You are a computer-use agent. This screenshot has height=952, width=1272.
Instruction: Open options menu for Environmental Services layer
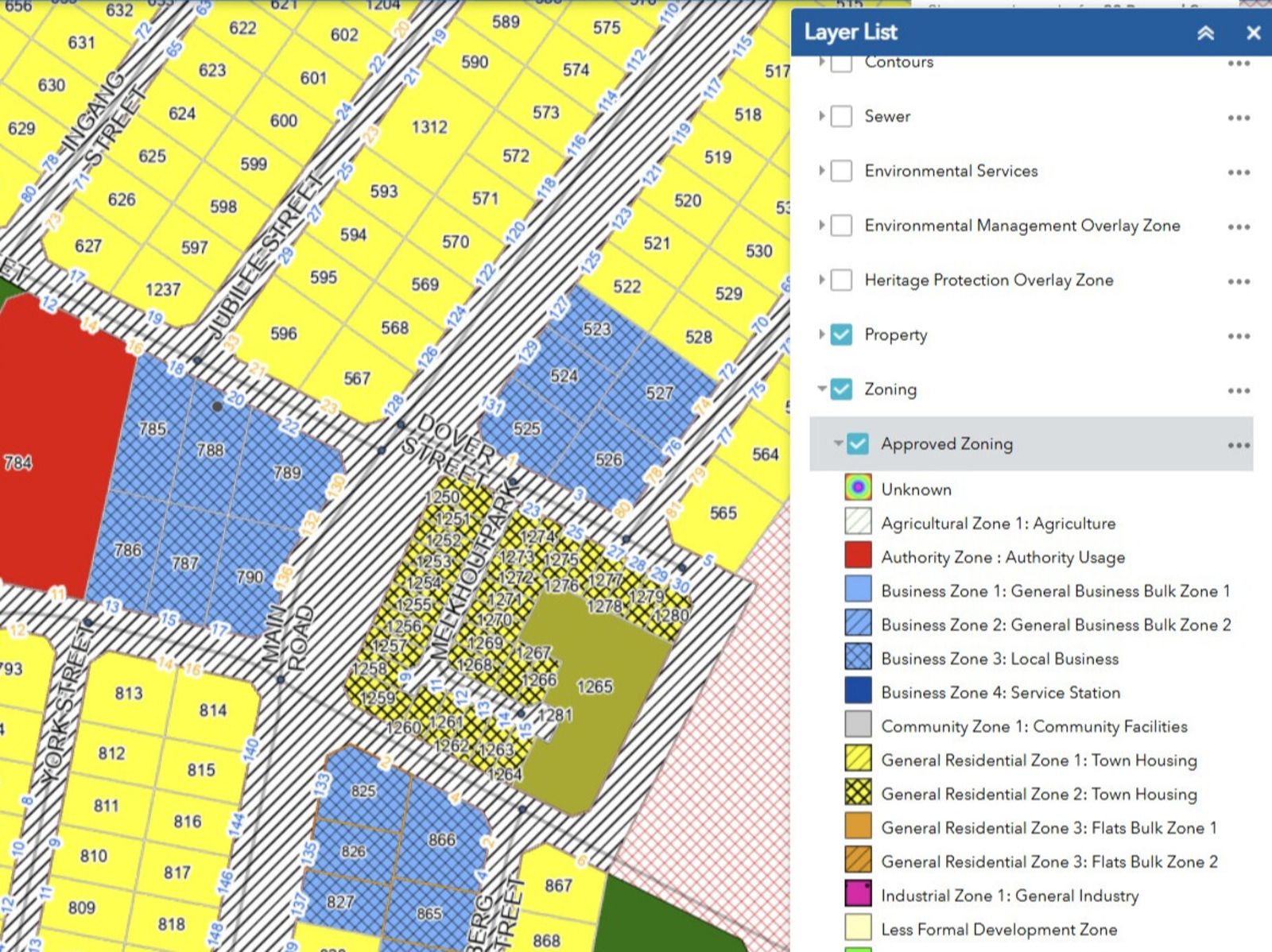click(x=1238, y=172)
